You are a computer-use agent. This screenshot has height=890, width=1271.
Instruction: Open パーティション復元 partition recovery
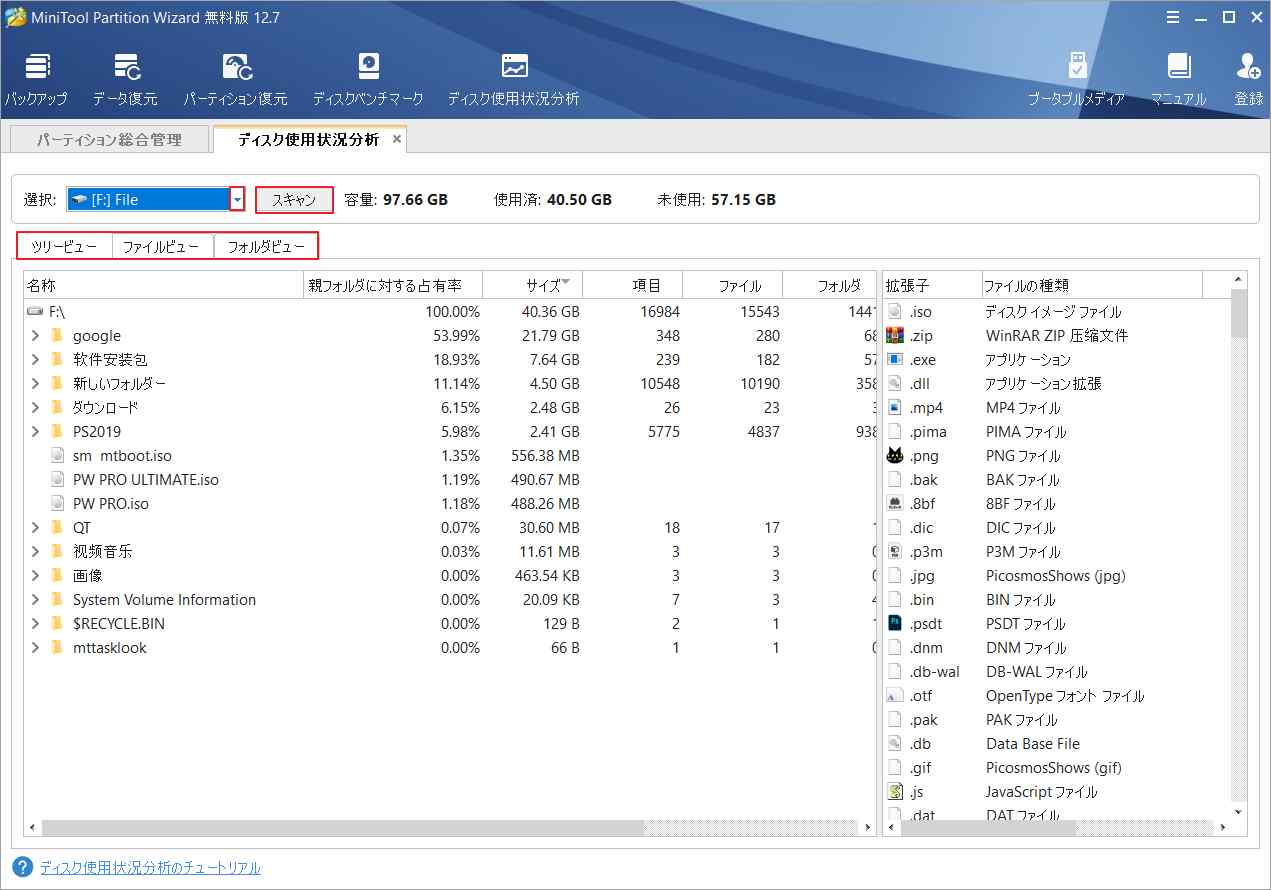pos(235,79)
